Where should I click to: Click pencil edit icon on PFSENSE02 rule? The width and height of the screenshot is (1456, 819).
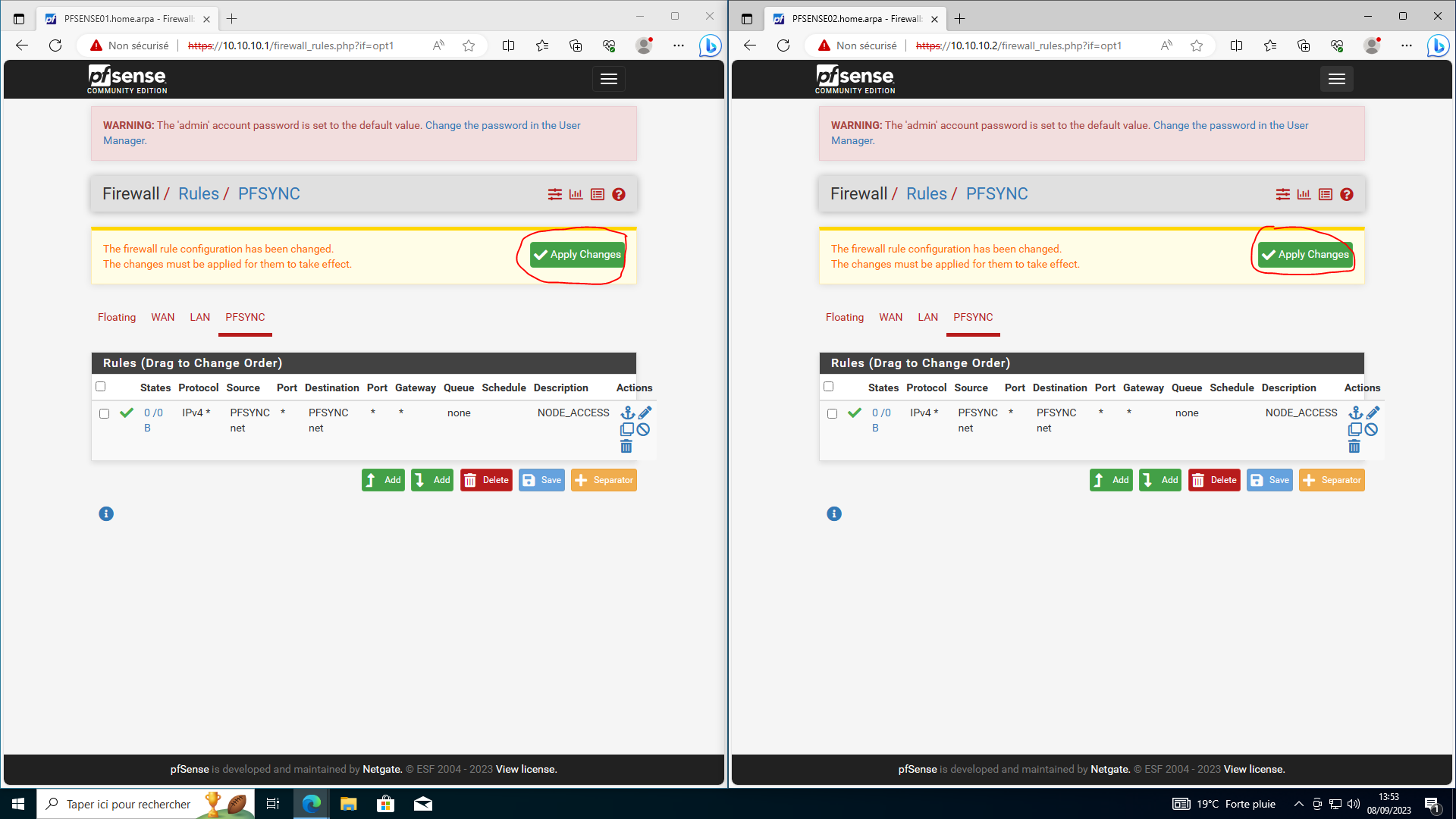1373,413
